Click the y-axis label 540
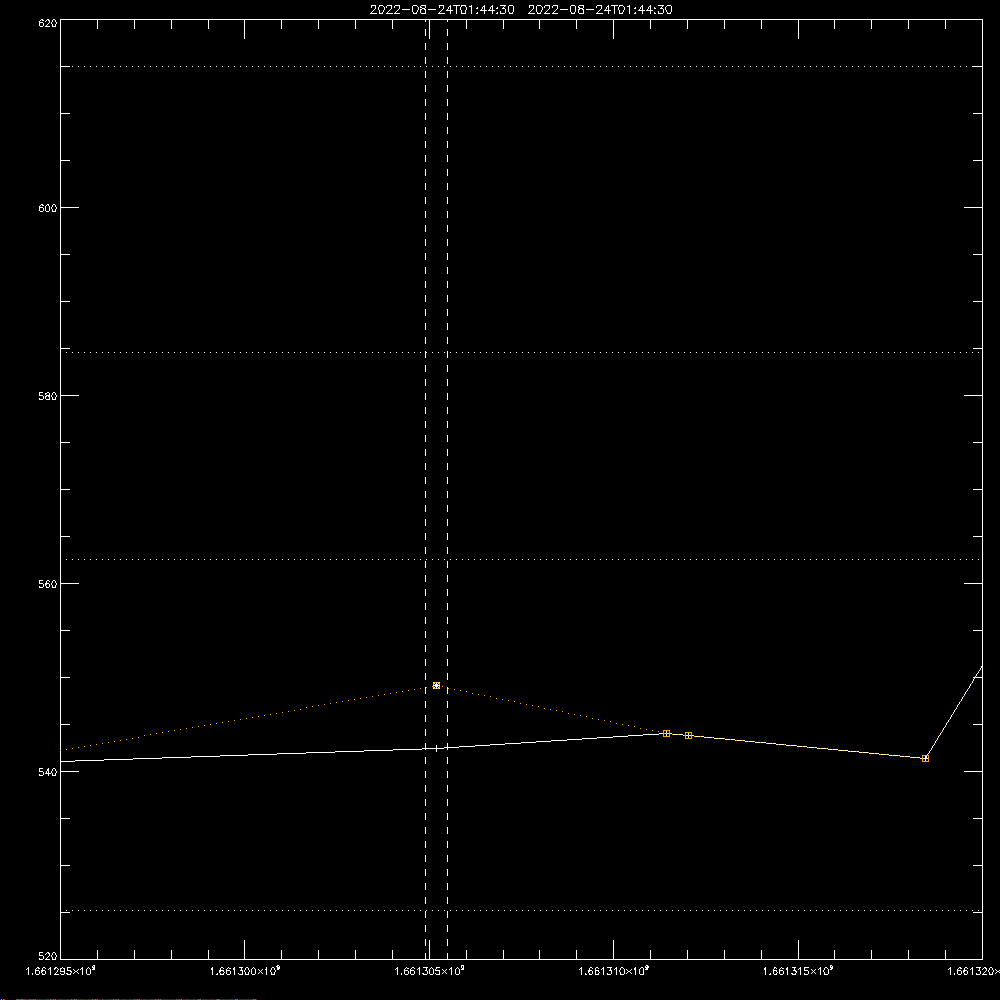Screen dimensions: 1000x1000 click(x=48, y=772)
